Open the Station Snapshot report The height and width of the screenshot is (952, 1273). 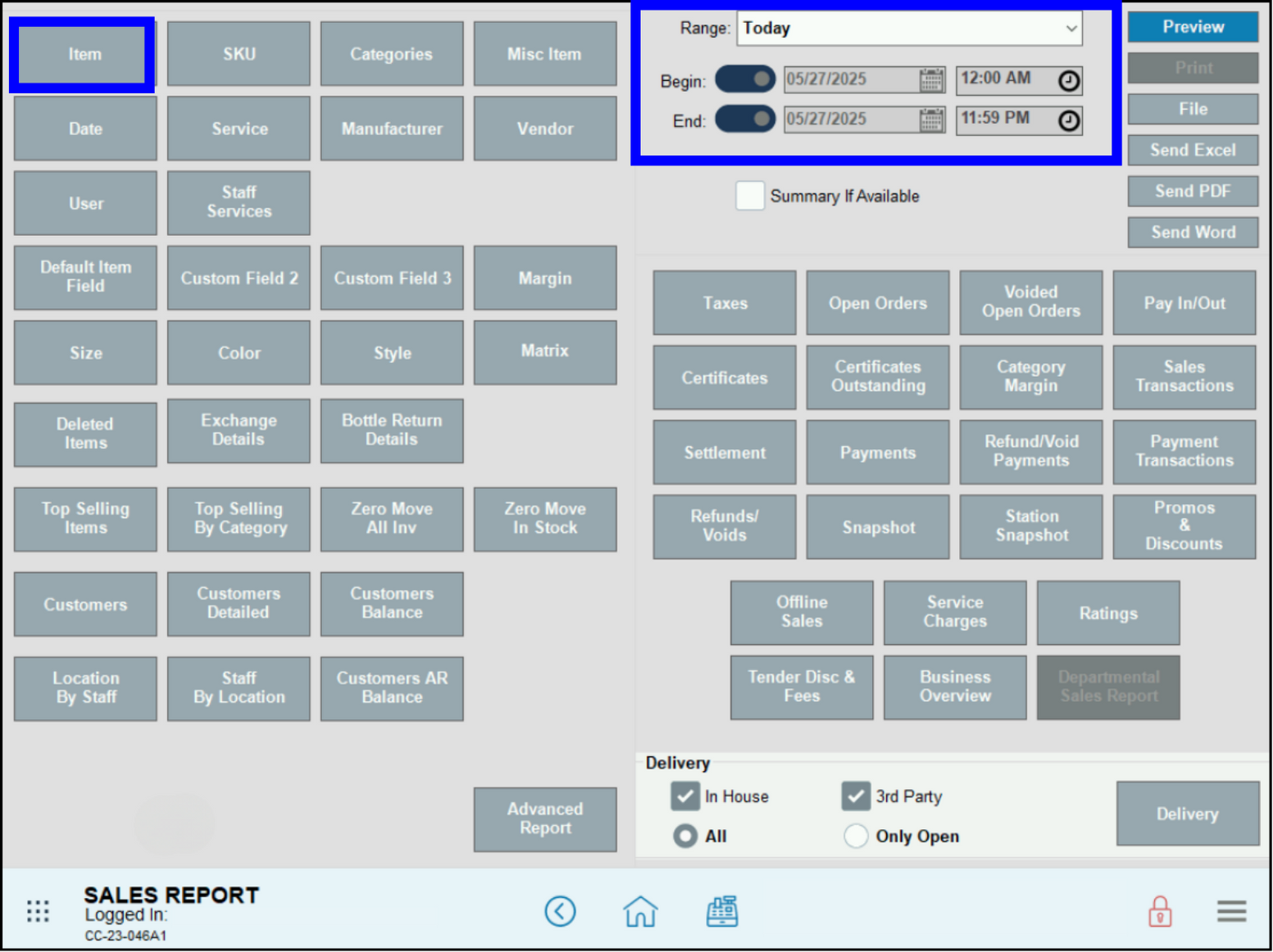pyautogui.click(x=1031, y=527)
